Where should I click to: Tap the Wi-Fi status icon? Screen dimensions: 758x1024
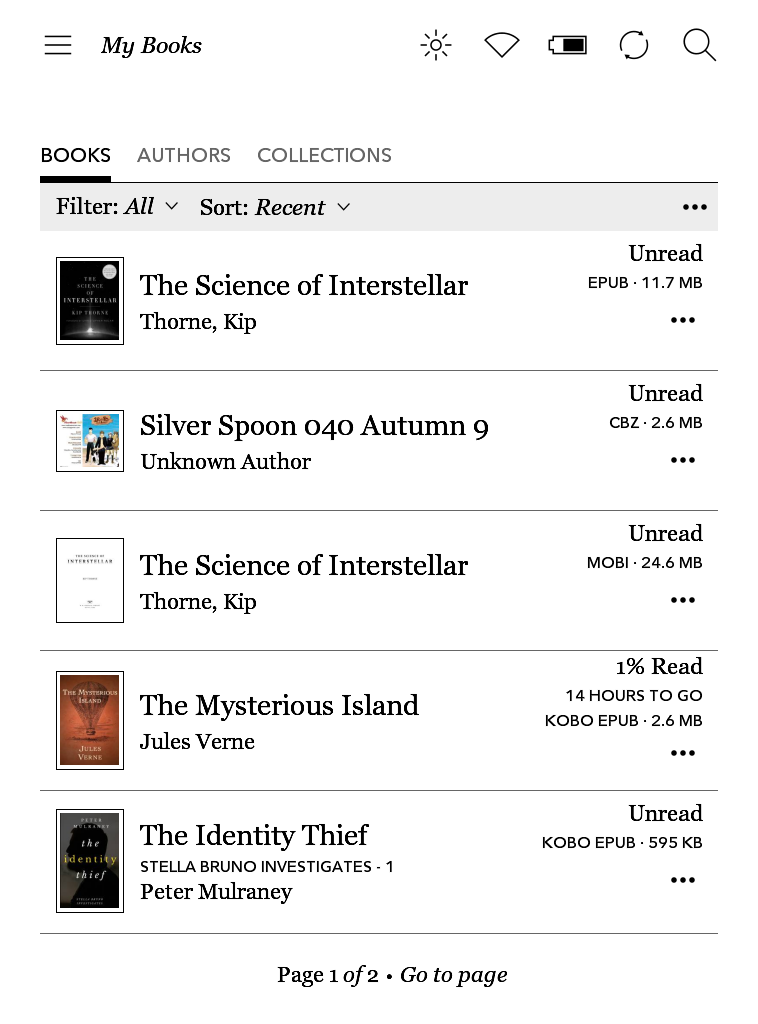(x=502, y=45)
